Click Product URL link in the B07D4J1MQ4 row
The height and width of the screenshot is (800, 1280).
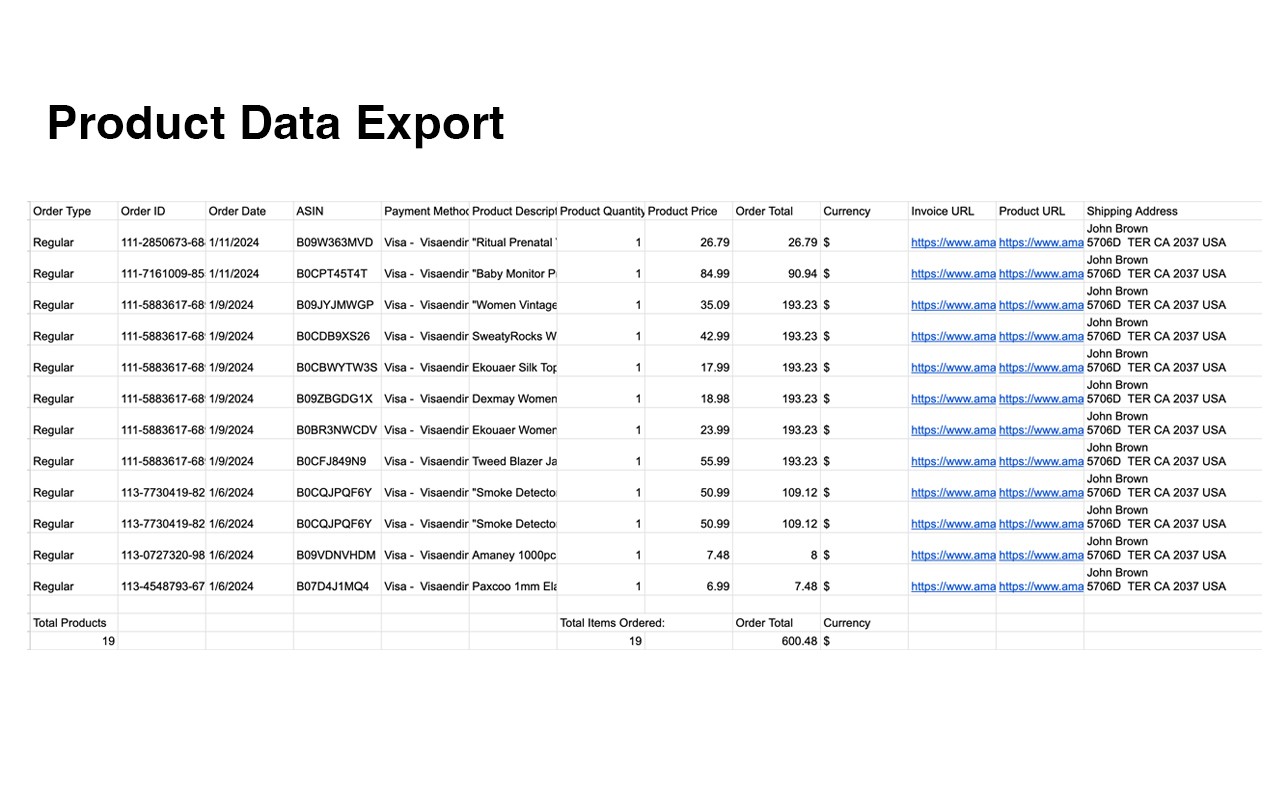(1041, 586)
